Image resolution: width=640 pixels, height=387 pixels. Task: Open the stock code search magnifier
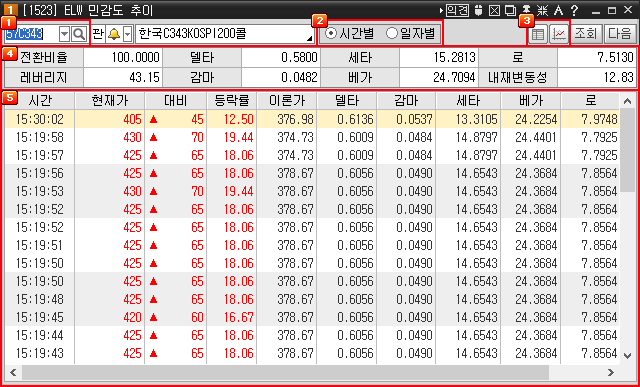coord(78,34)
